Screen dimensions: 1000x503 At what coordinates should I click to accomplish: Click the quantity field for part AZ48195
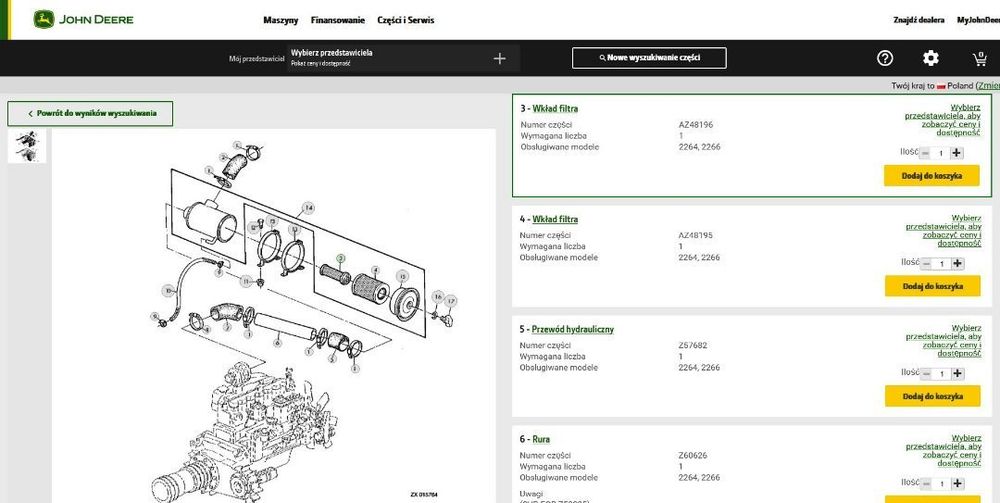click(x=942, y=263)
